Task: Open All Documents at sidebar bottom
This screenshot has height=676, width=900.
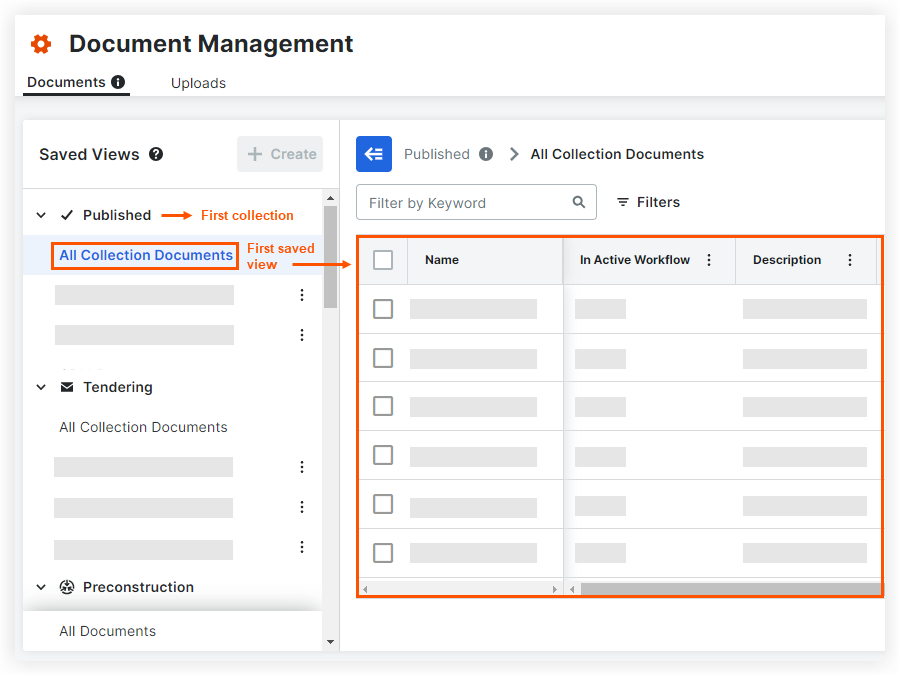Action: (x=108, y=631)
